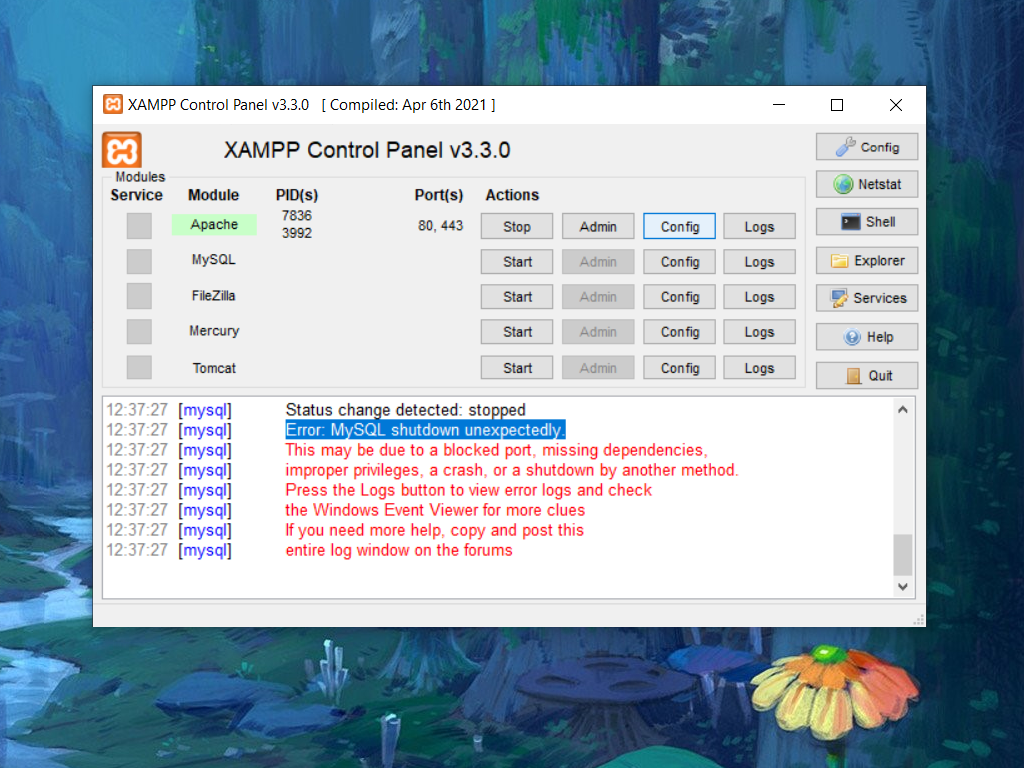The image size is (1024, 768).
Task: Start the MySQL module
Action: coord(517,262)
